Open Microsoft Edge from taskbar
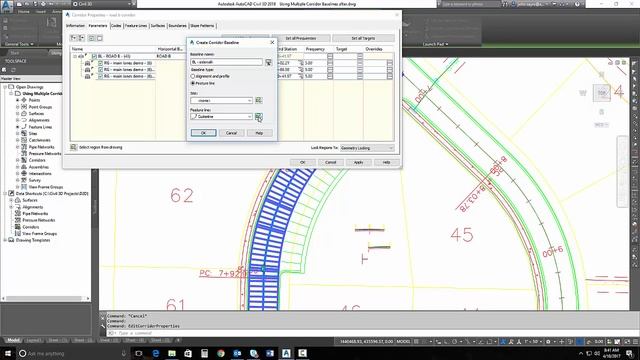The width and height of the screenshot is (640, 360). (156, 353)
